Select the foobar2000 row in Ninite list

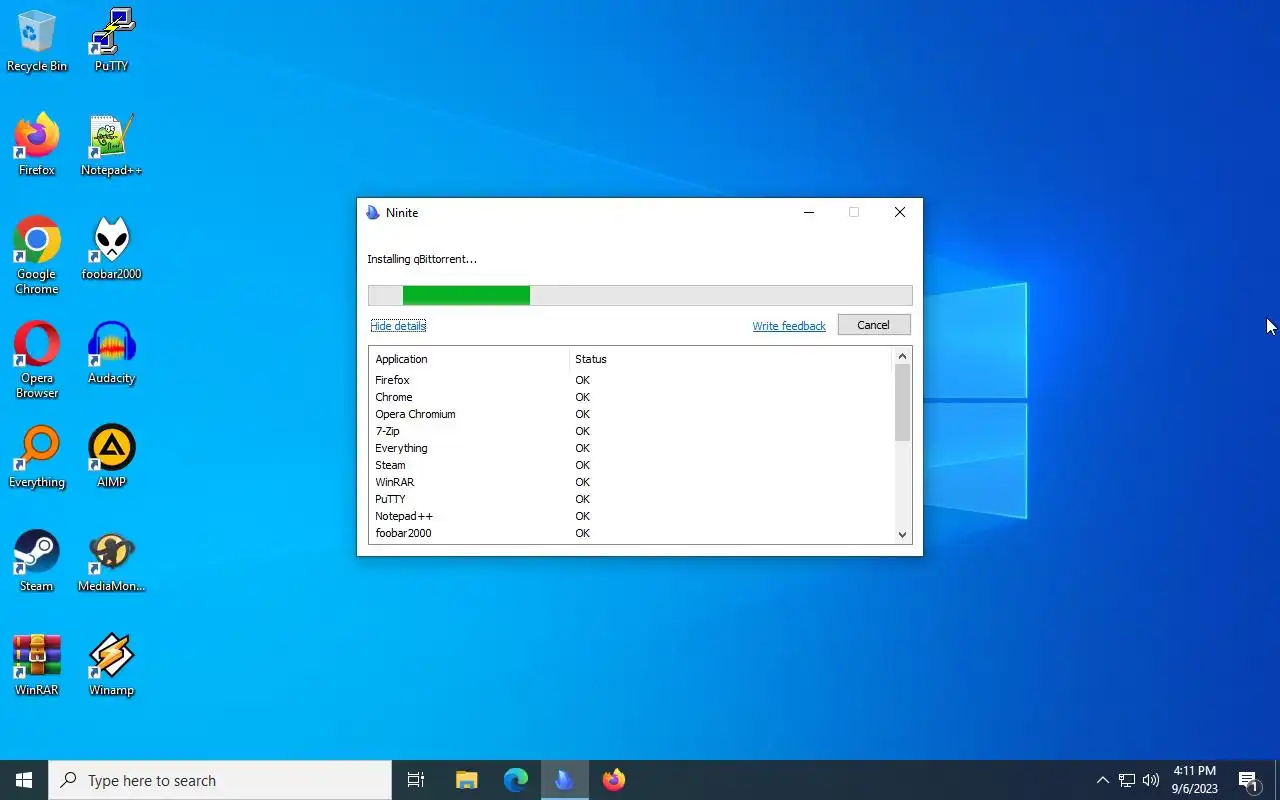(630, 533)
